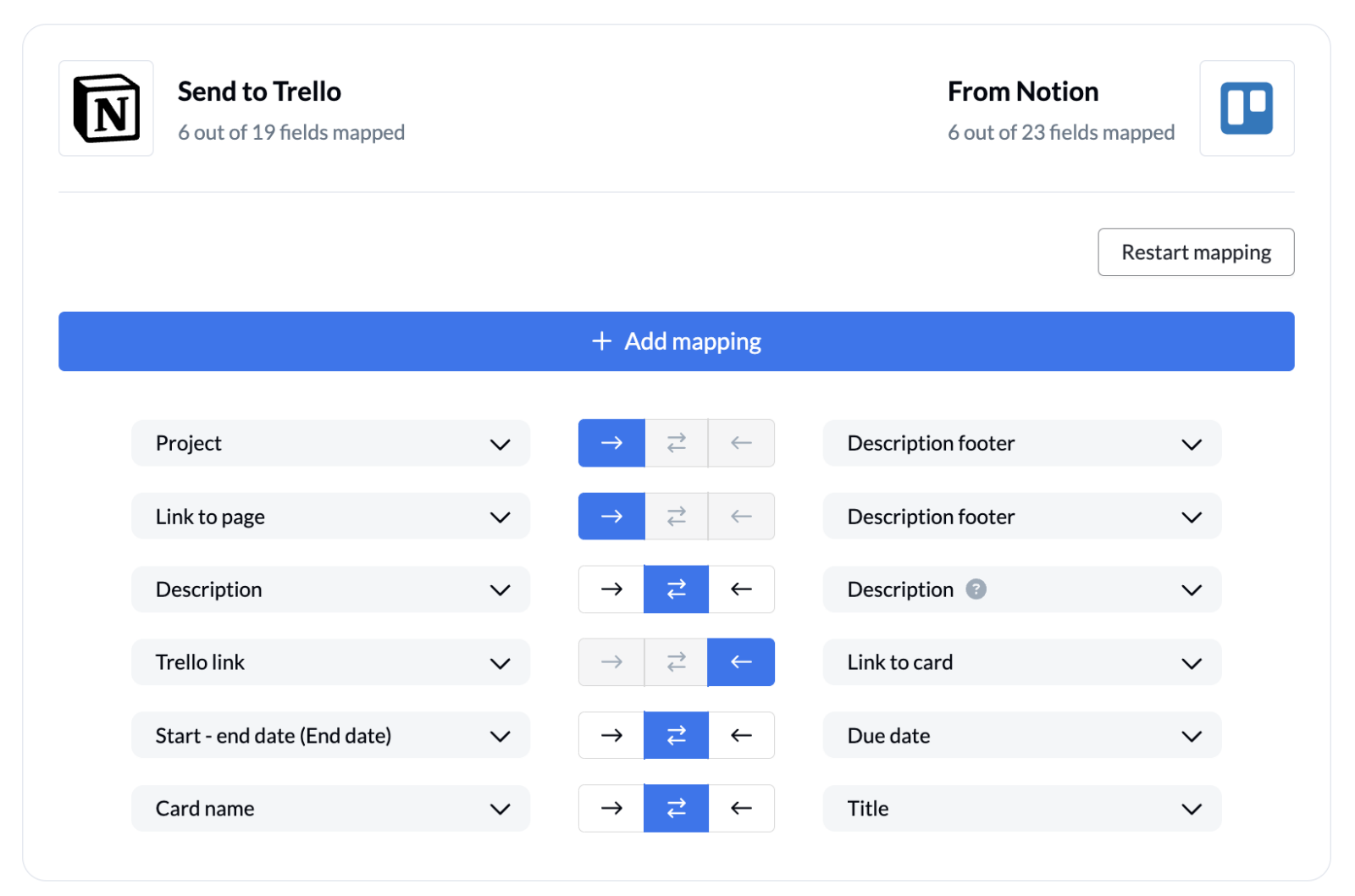Switch Link to page mapping to bidirectional sync

pos(676,516)
